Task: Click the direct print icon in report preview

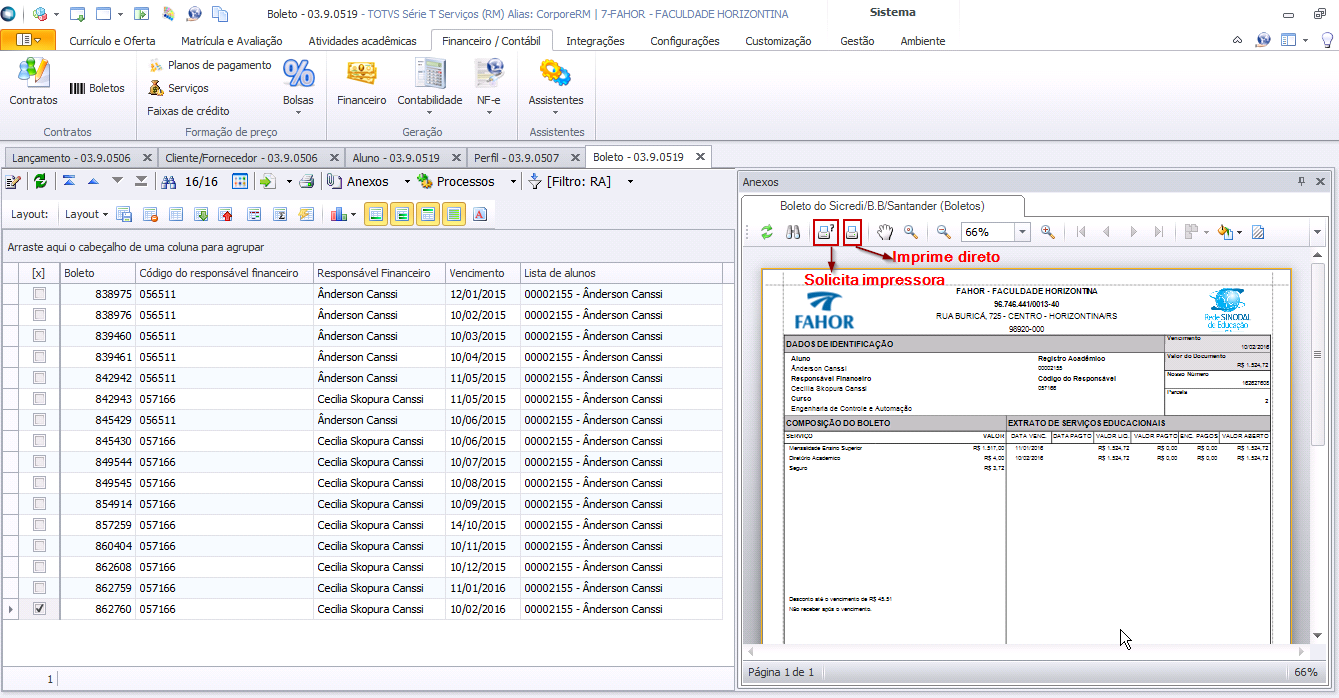Action: coord(853,232)
